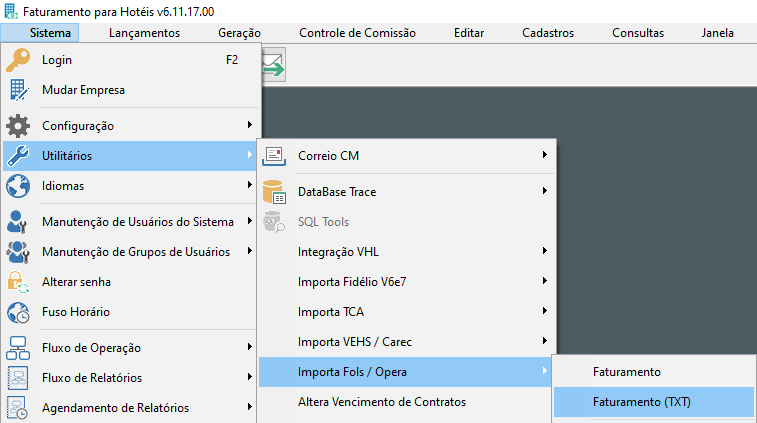
Task: Open the Cadastros menu
Action: click(x=548, y=33)
